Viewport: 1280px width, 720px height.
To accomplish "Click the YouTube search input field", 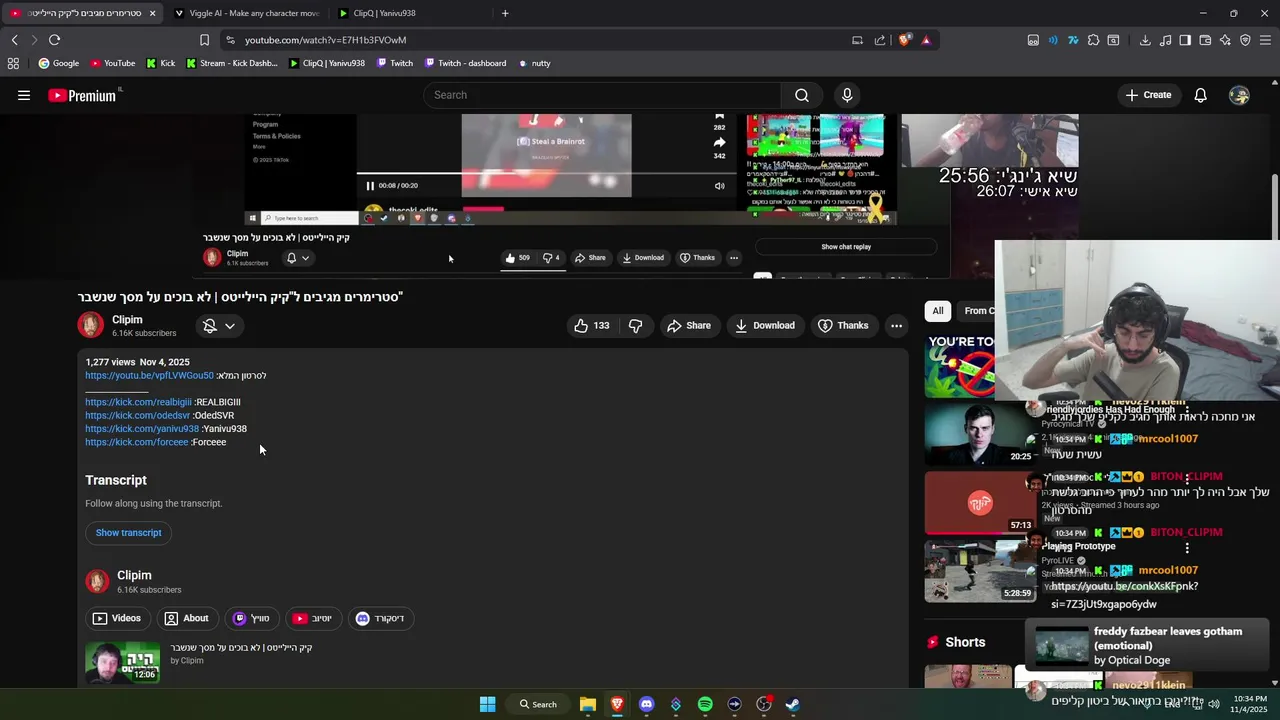I will [x=602, y=95].
